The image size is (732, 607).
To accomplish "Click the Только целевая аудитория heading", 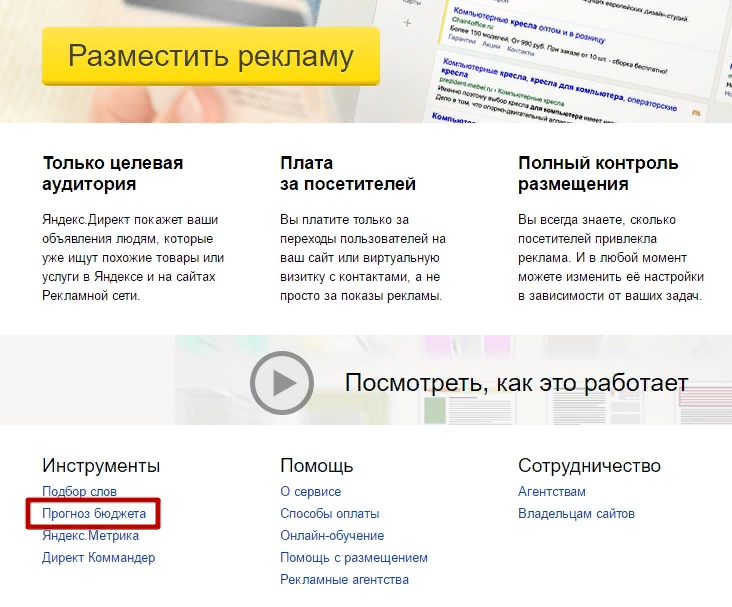I will click(113, 173).
